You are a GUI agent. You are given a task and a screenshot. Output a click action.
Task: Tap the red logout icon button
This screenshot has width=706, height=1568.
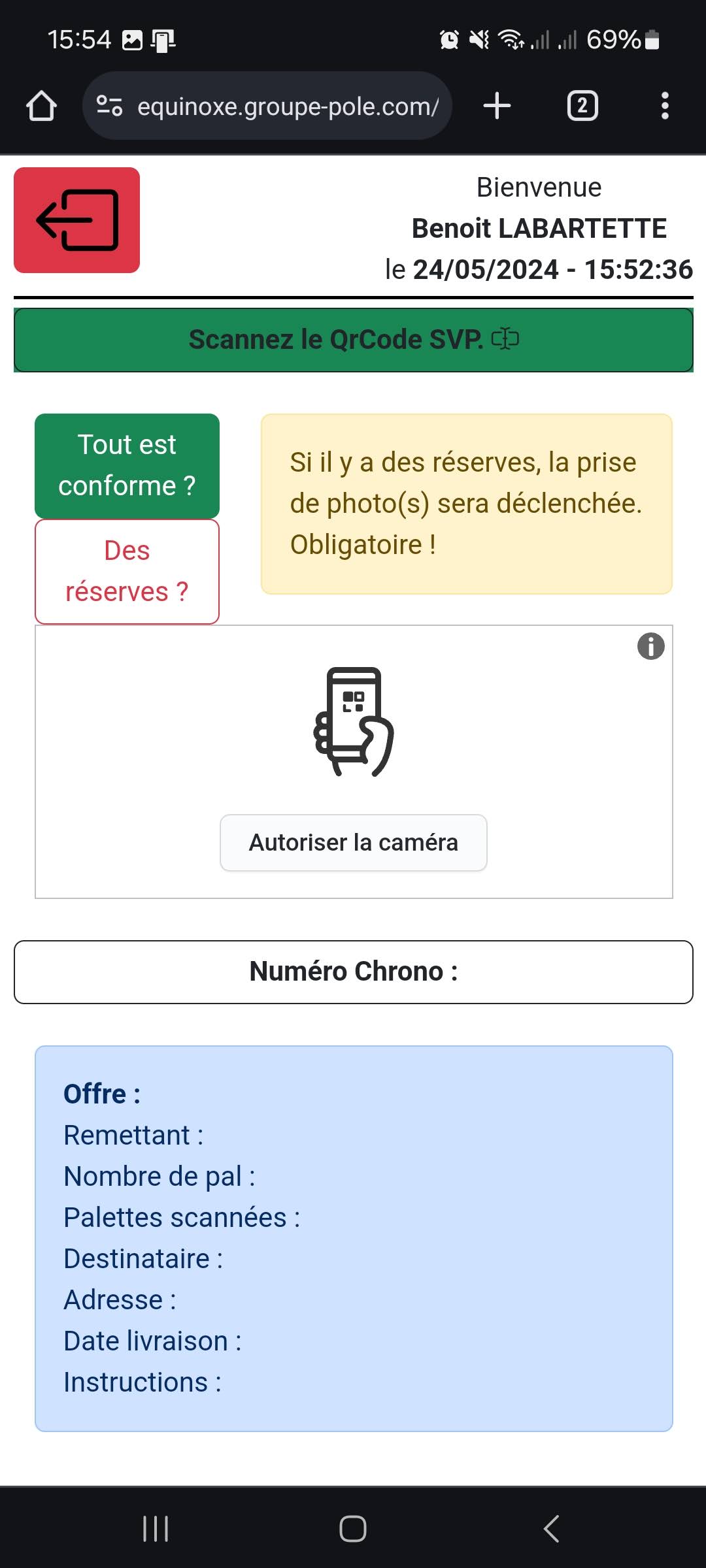click(76, 220)
